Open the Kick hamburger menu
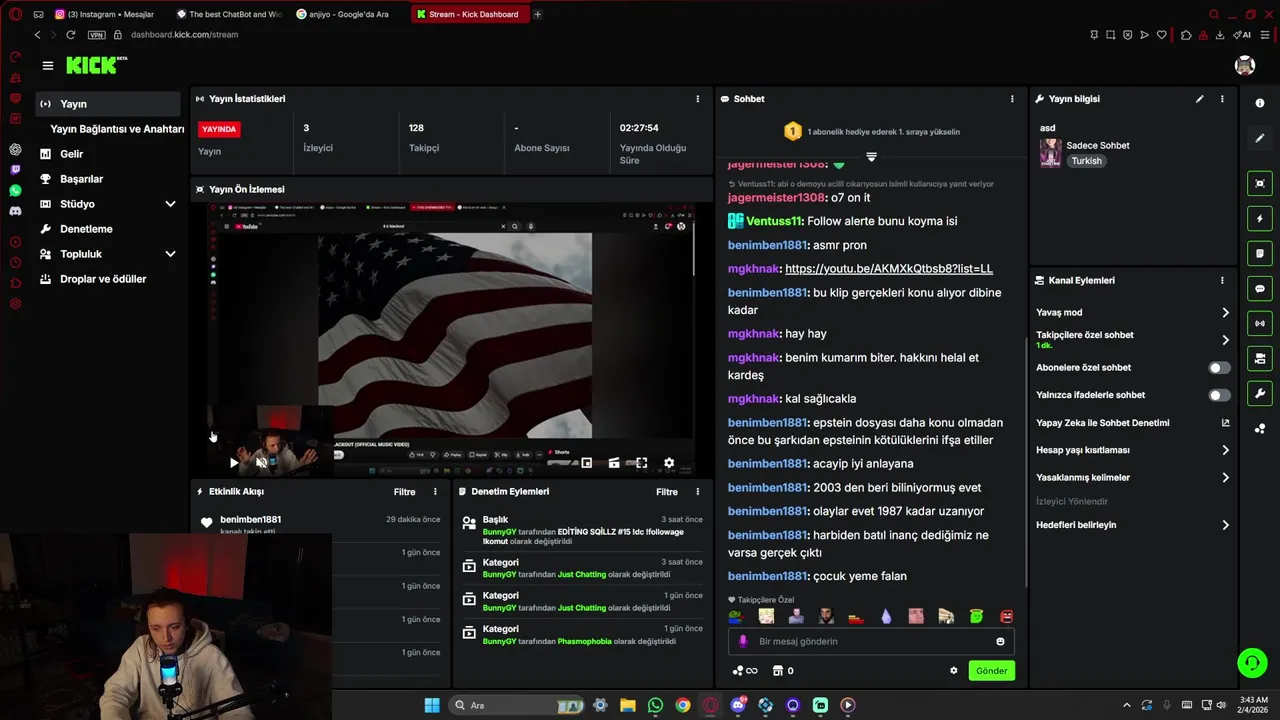 pyautogui.click(x=47, y=65)
